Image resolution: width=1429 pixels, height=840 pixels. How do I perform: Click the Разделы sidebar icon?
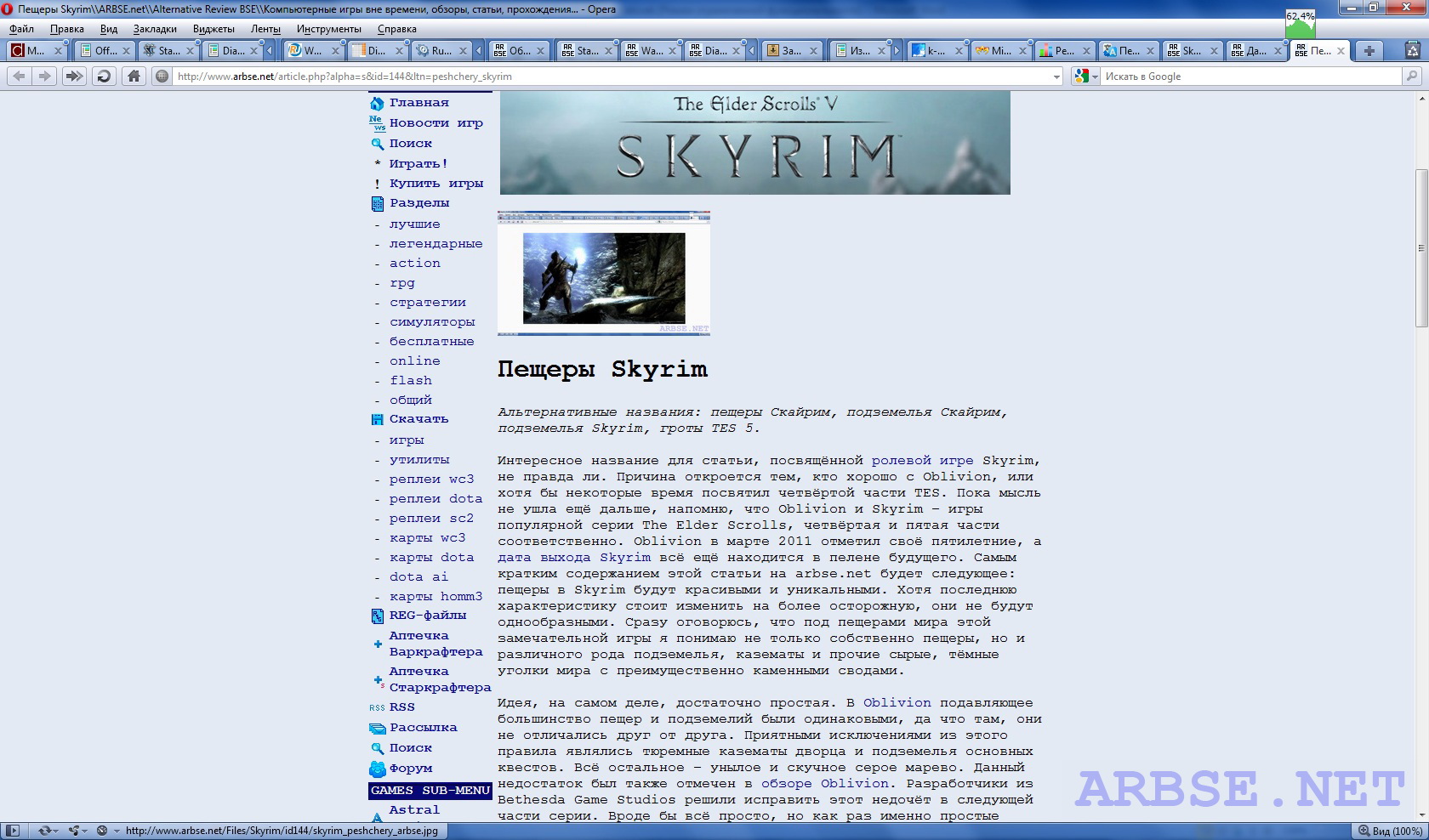(378, 204)
